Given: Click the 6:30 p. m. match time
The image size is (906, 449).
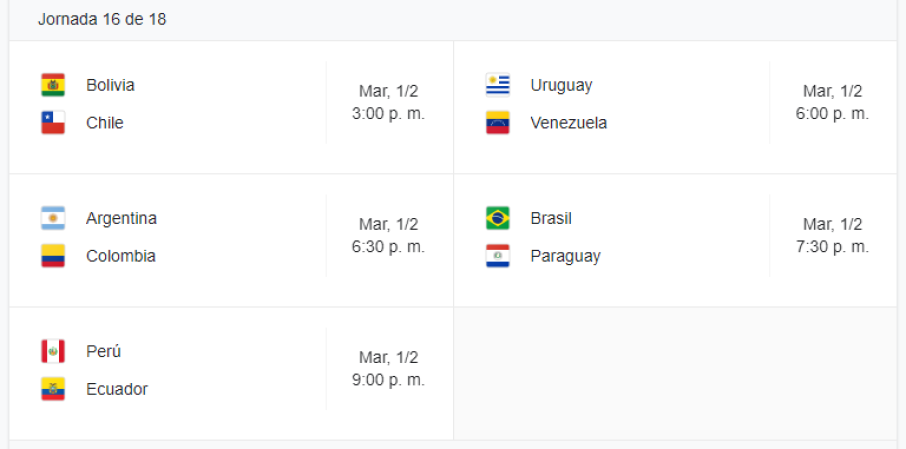Looking at the screenshot, I should [x=388, y=247].
